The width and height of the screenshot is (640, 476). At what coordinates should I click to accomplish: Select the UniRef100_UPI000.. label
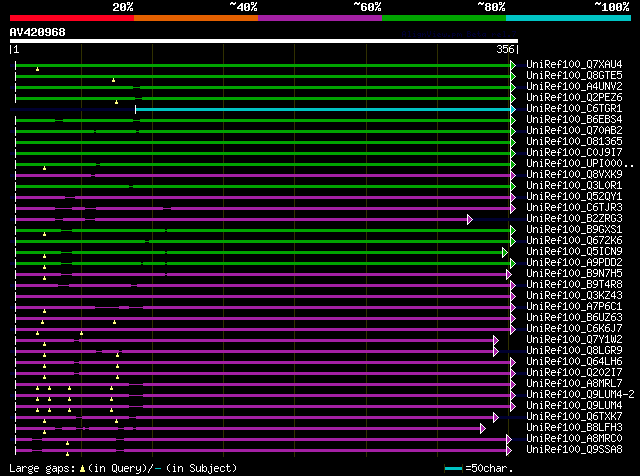tap(580, 164)
